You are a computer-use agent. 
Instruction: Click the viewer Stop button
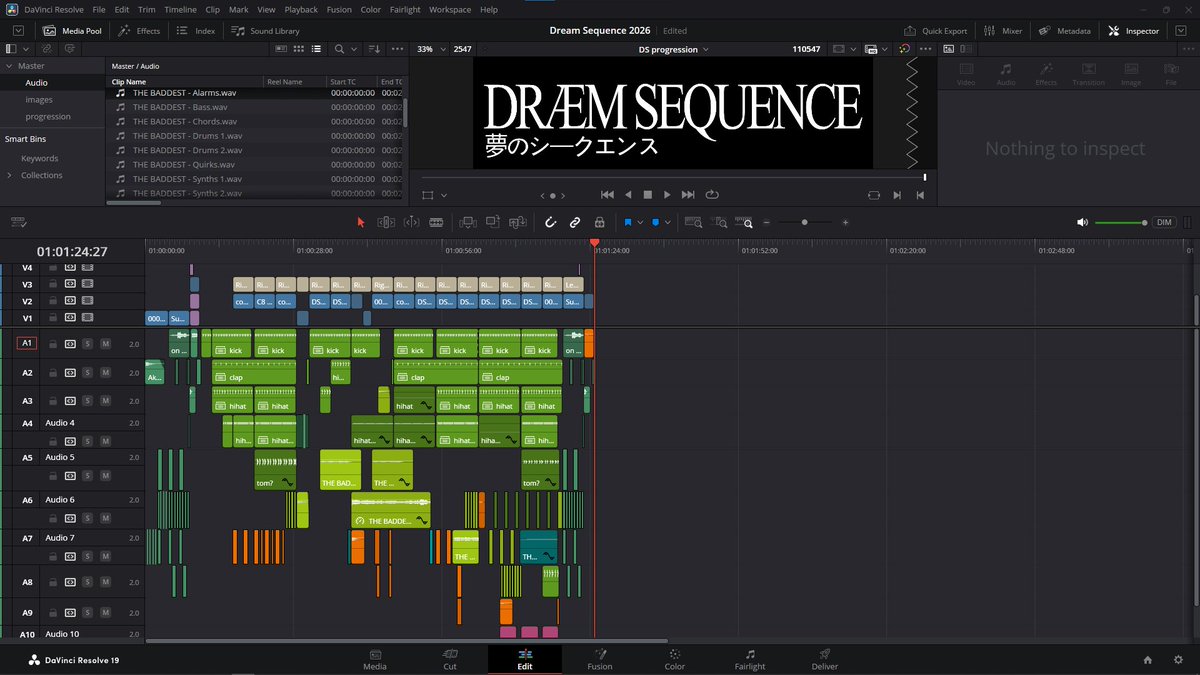pos(648,195)
